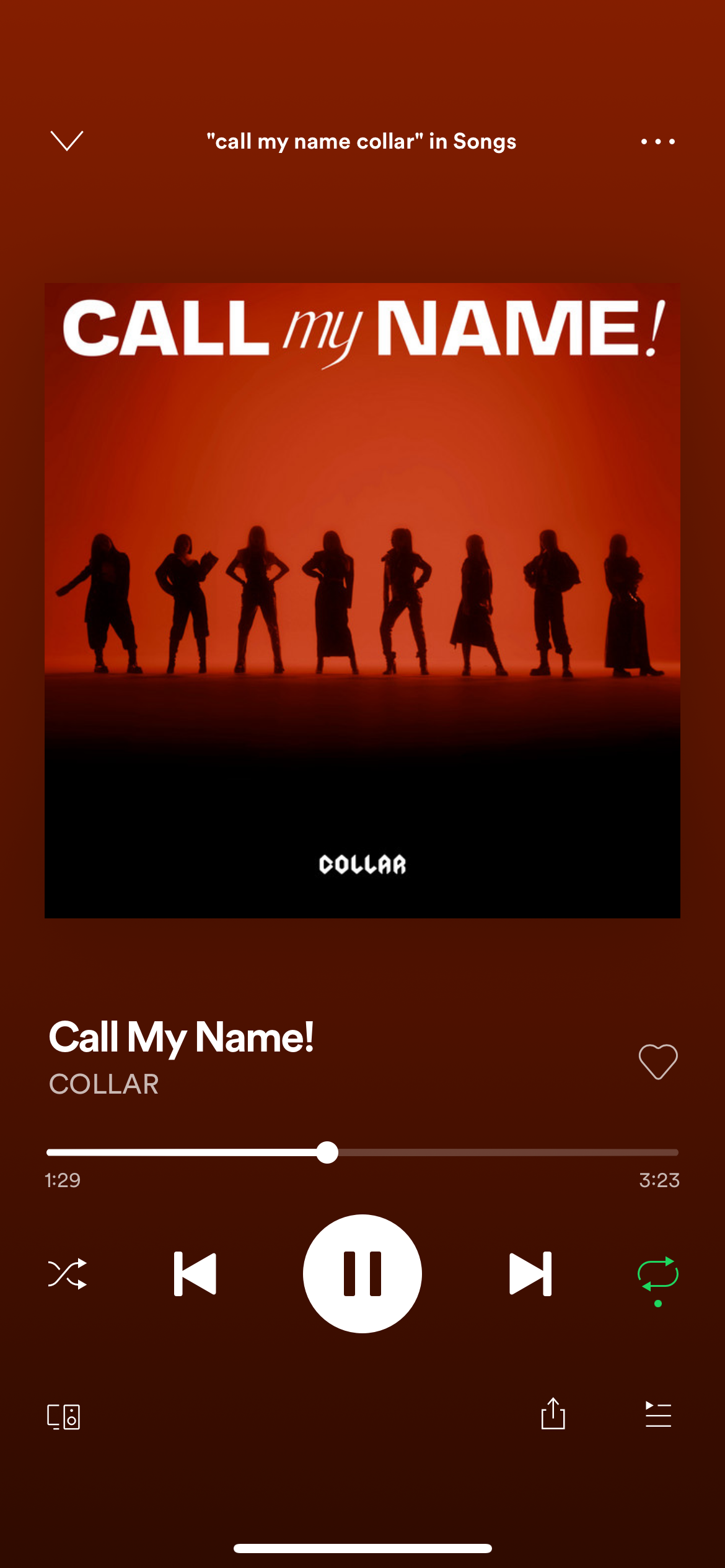Tap the "call my name collar" in Songs header

361,142
